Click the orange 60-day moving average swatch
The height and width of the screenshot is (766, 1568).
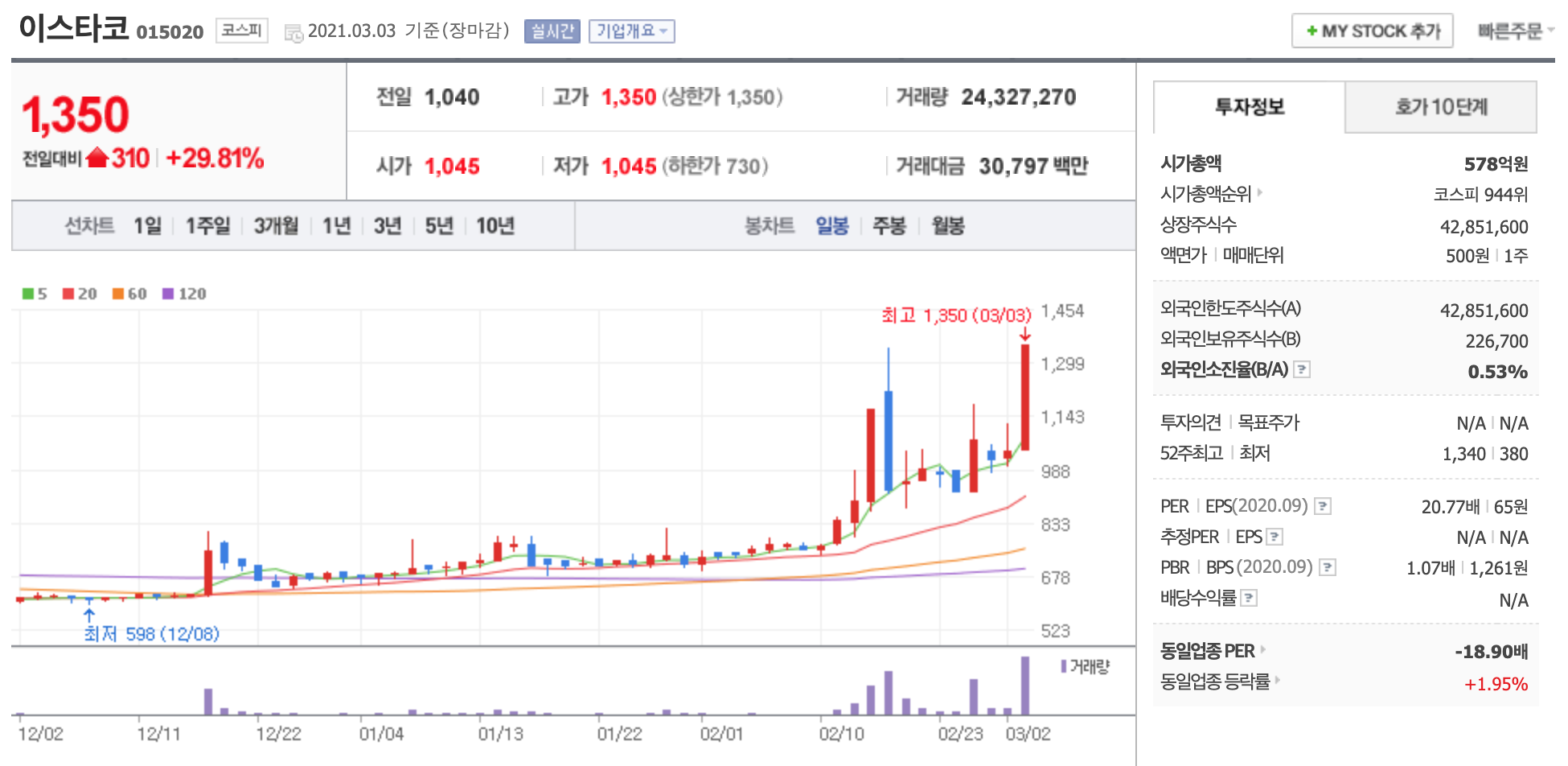117,294
